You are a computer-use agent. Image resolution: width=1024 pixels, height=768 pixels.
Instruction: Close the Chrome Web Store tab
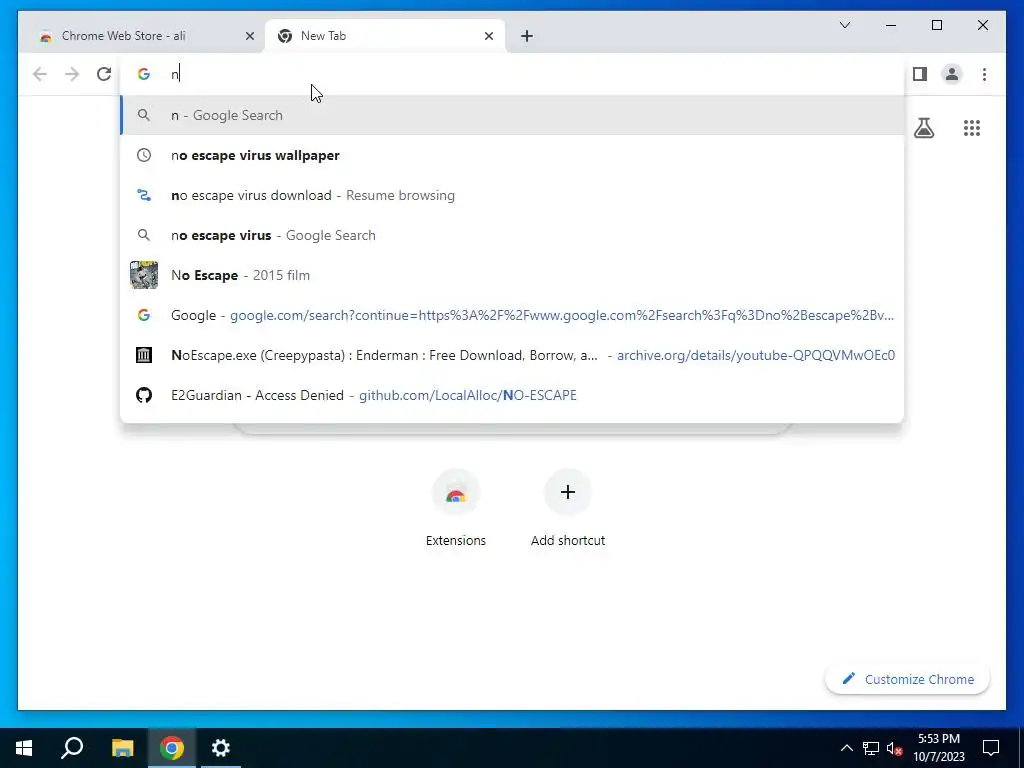tap(249, 36)
